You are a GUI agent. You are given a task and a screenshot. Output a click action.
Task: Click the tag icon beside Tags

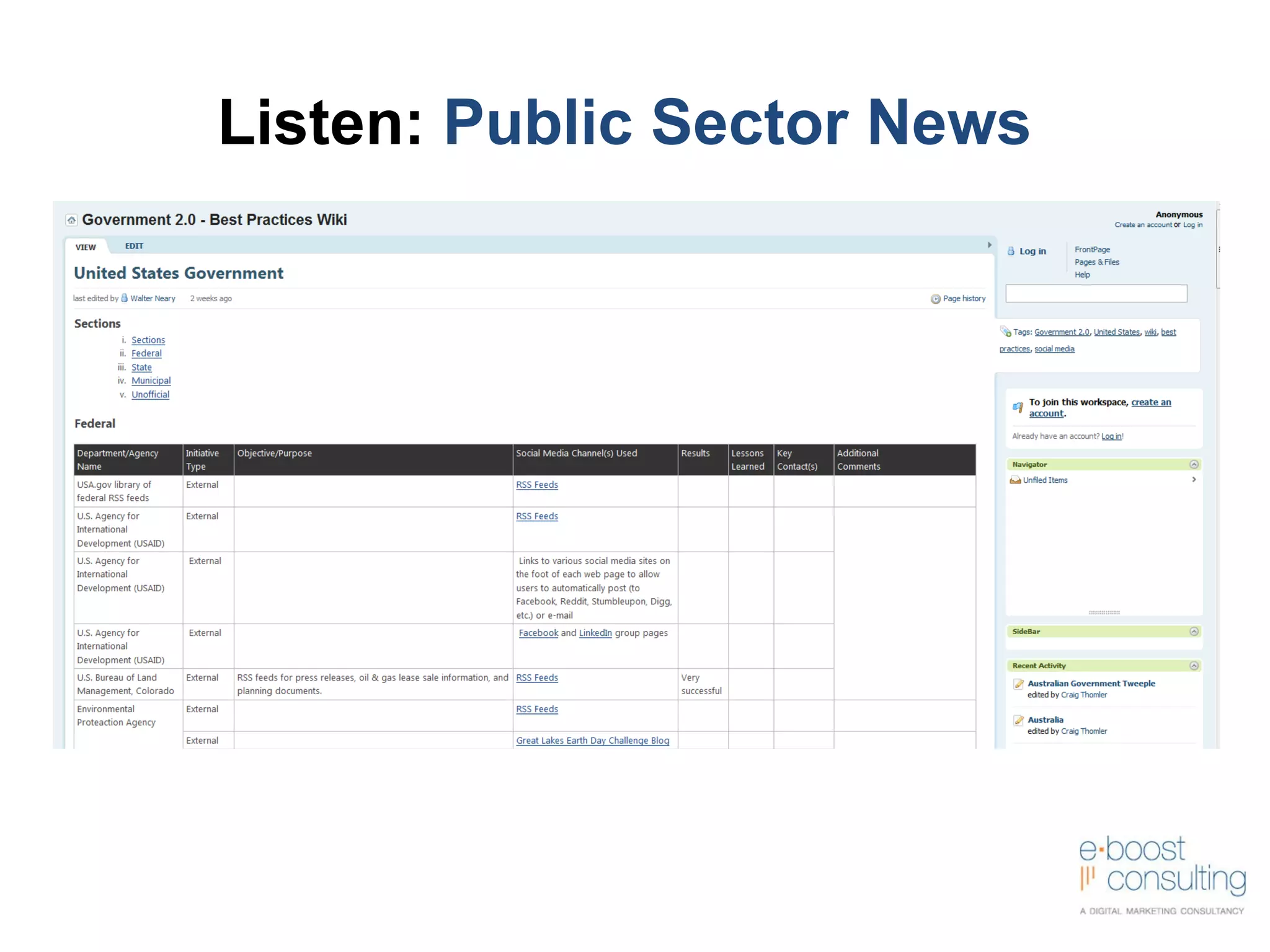tap(1005, 332)
